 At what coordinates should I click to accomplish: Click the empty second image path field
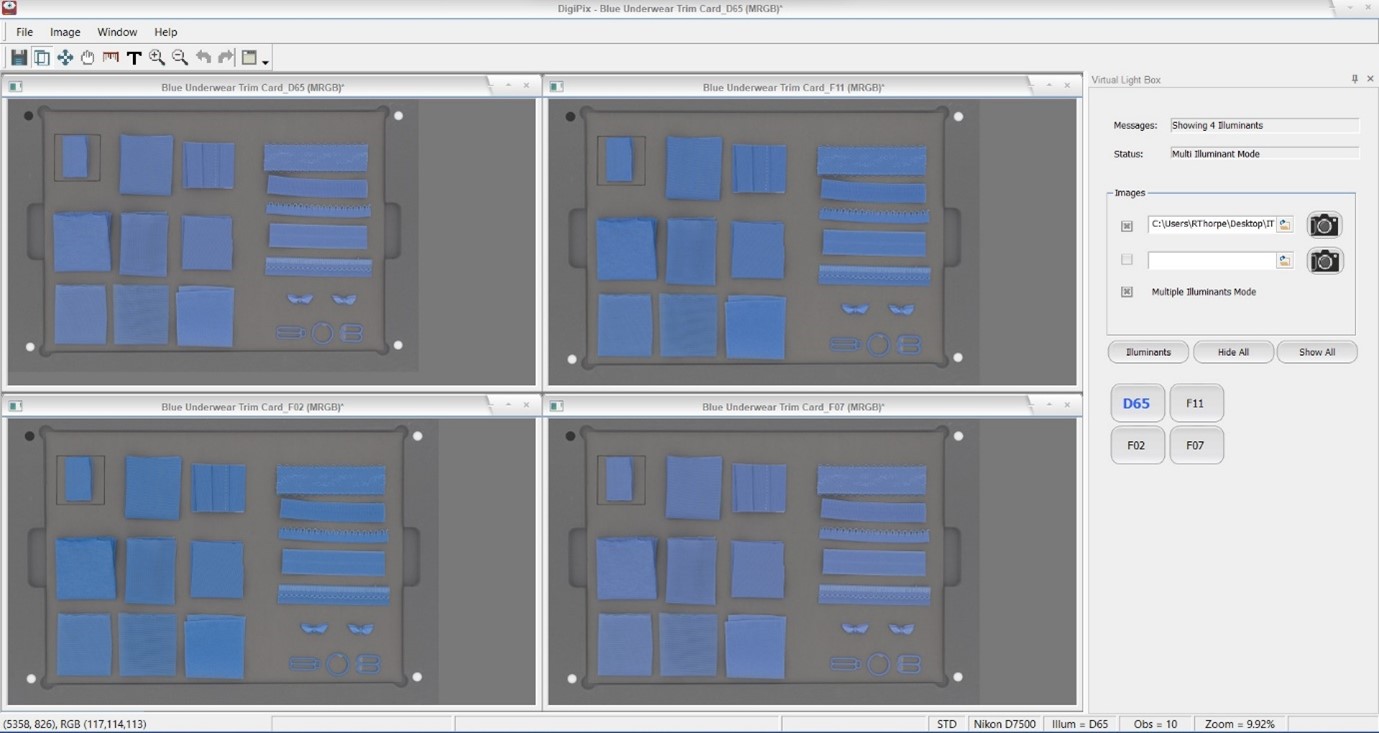click(x=1212, y=261)
